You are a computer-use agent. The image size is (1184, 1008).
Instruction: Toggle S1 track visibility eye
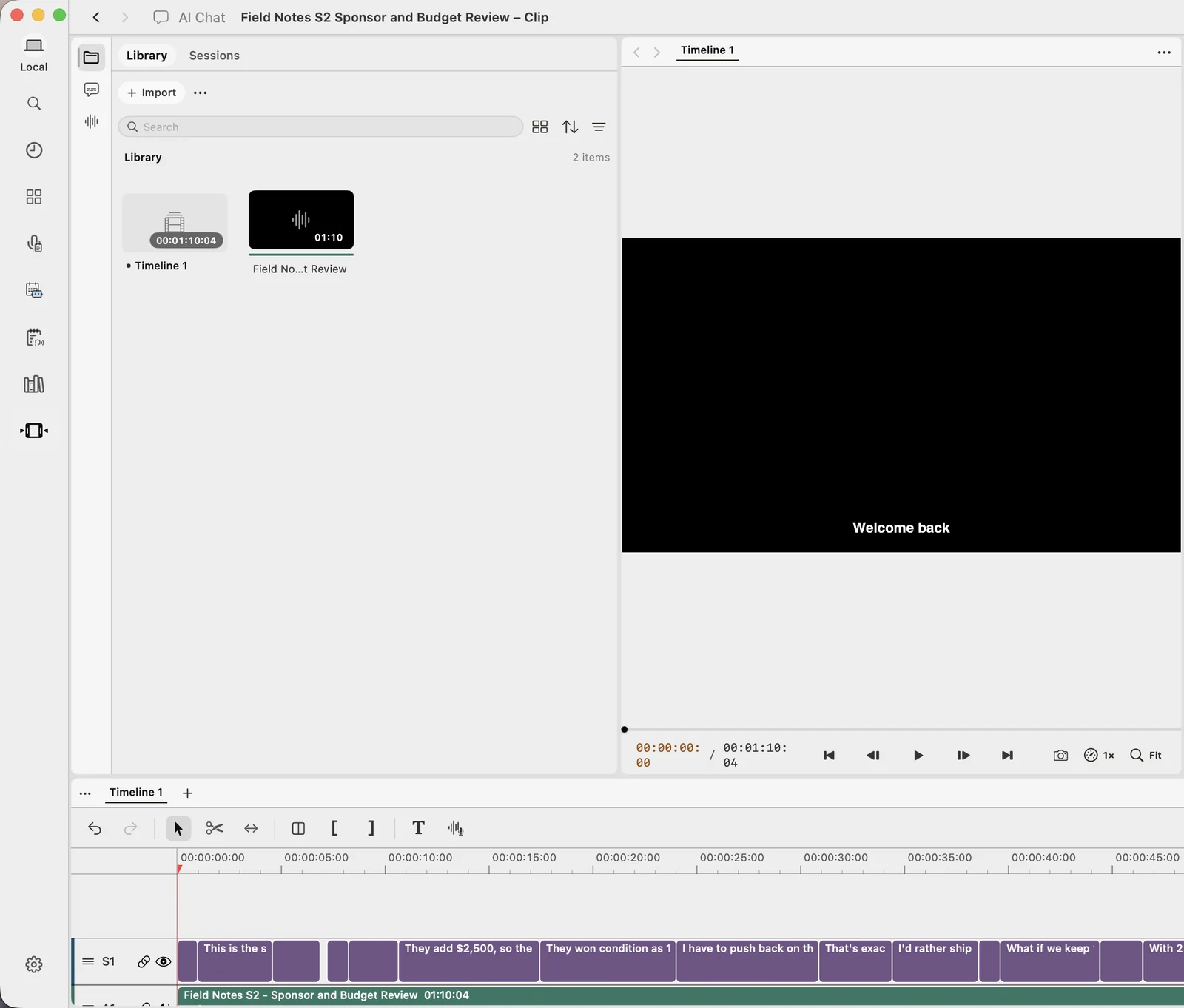pyautogui.click(x=164, y=961)
